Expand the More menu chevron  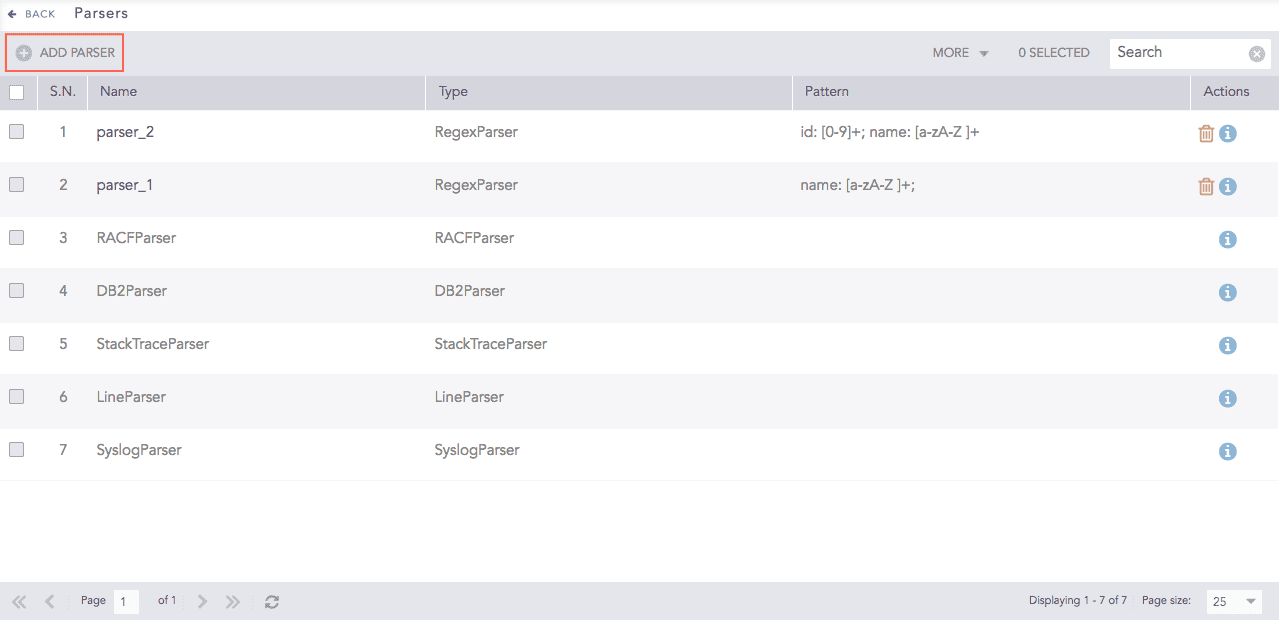click(983, 53)
